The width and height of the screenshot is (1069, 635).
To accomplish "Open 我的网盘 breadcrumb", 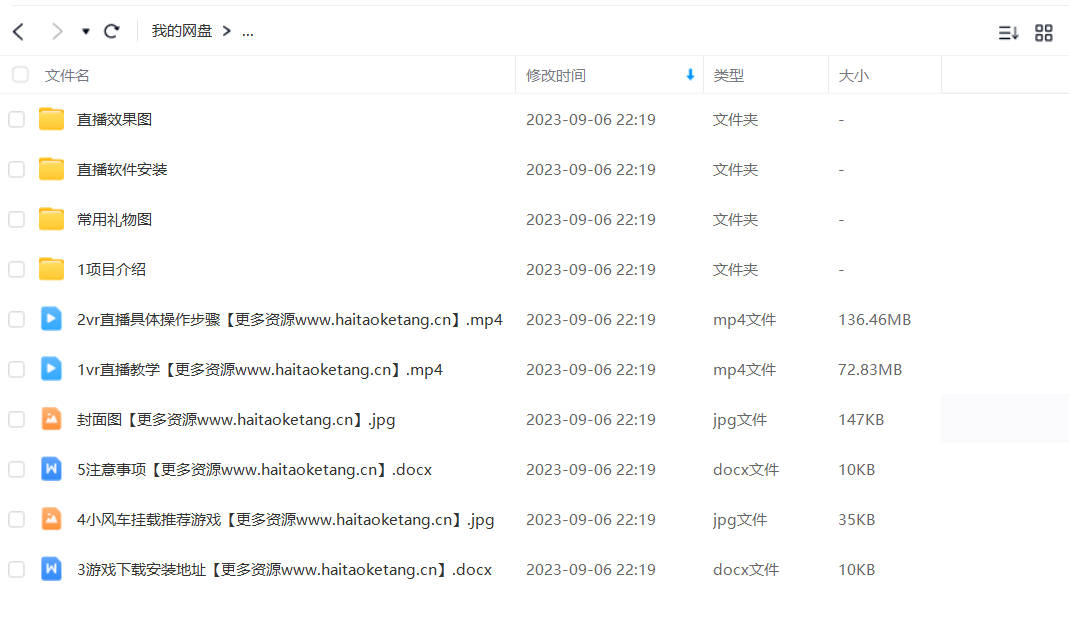I will pyautogui.click(x=181, y=31).
